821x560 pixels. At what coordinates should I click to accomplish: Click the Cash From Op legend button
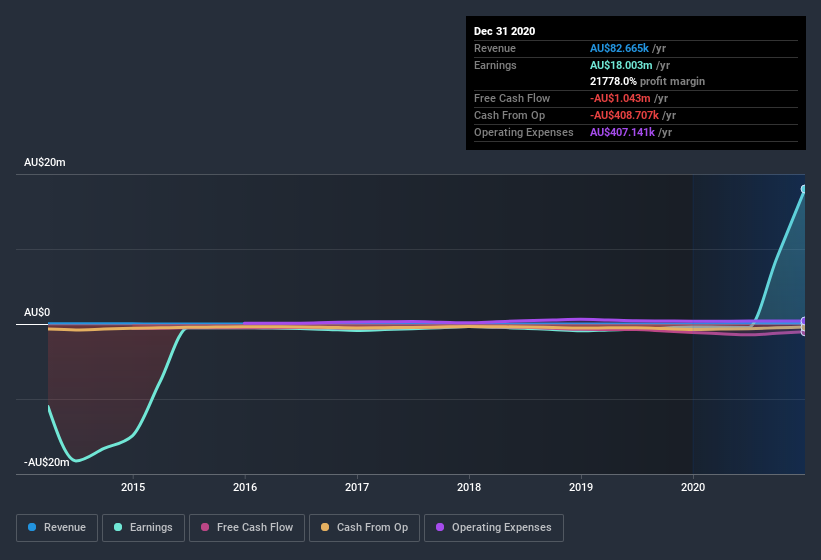click(363, 527)
